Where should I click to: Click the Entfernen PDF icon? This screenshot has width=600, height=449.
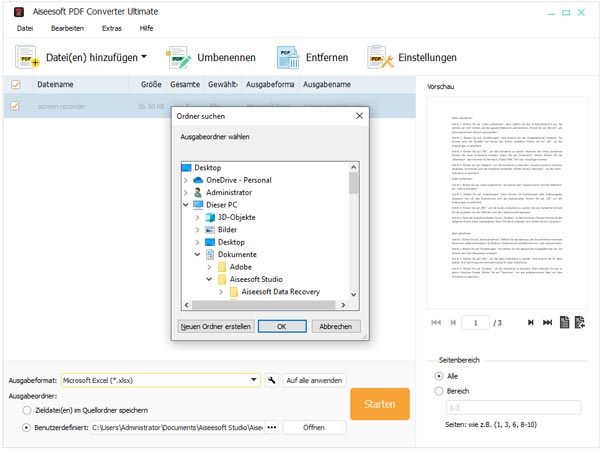[290, 58]
